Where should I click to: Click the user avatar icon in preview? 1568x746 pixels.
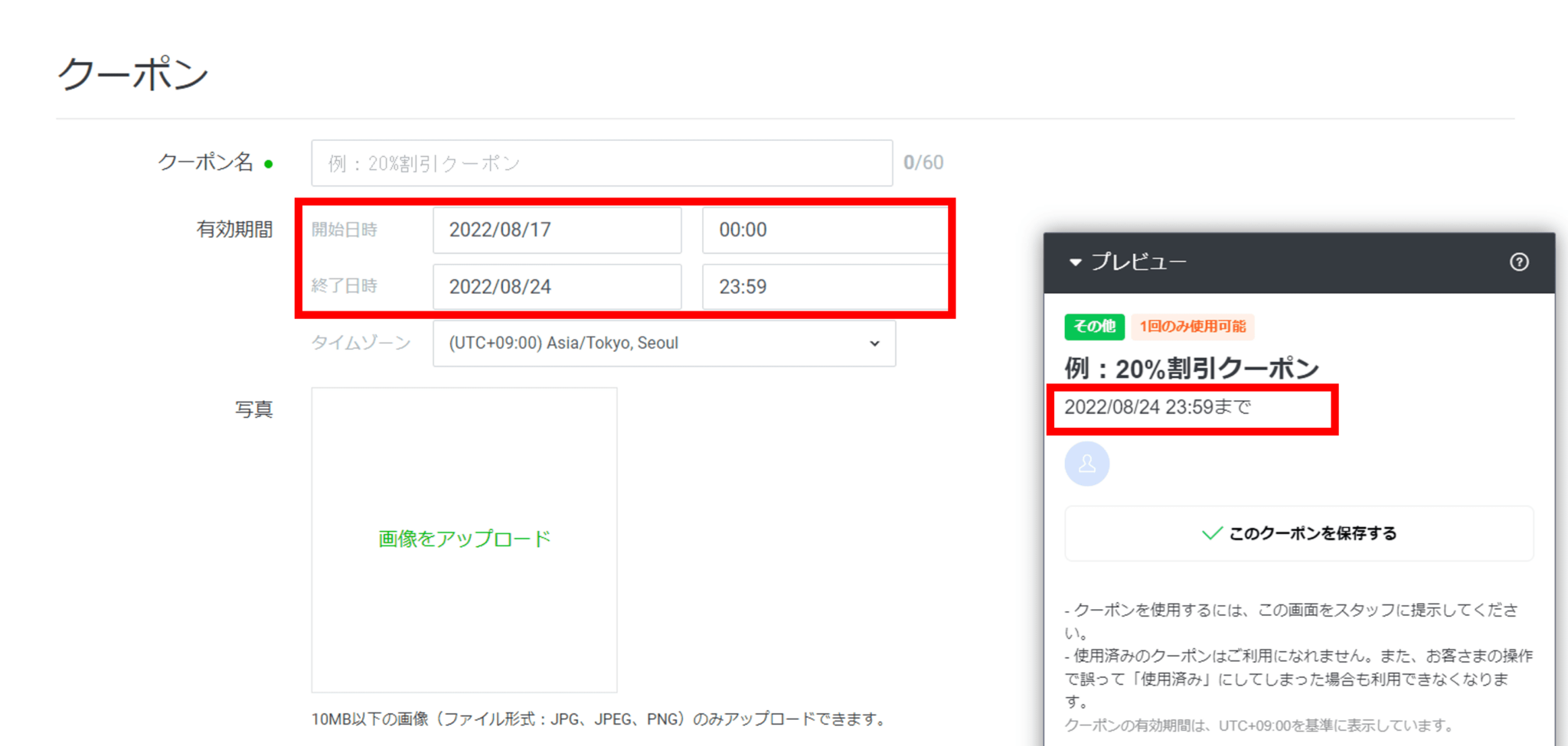coord(1086,463)
